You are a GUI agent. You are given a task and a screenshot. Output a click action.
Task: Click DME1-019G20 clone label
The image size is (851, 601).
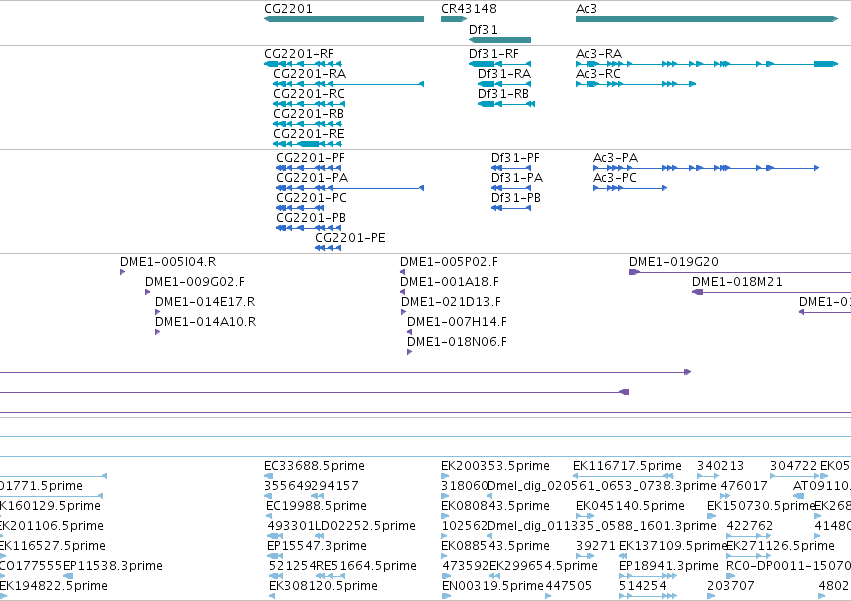click(674, 262)
